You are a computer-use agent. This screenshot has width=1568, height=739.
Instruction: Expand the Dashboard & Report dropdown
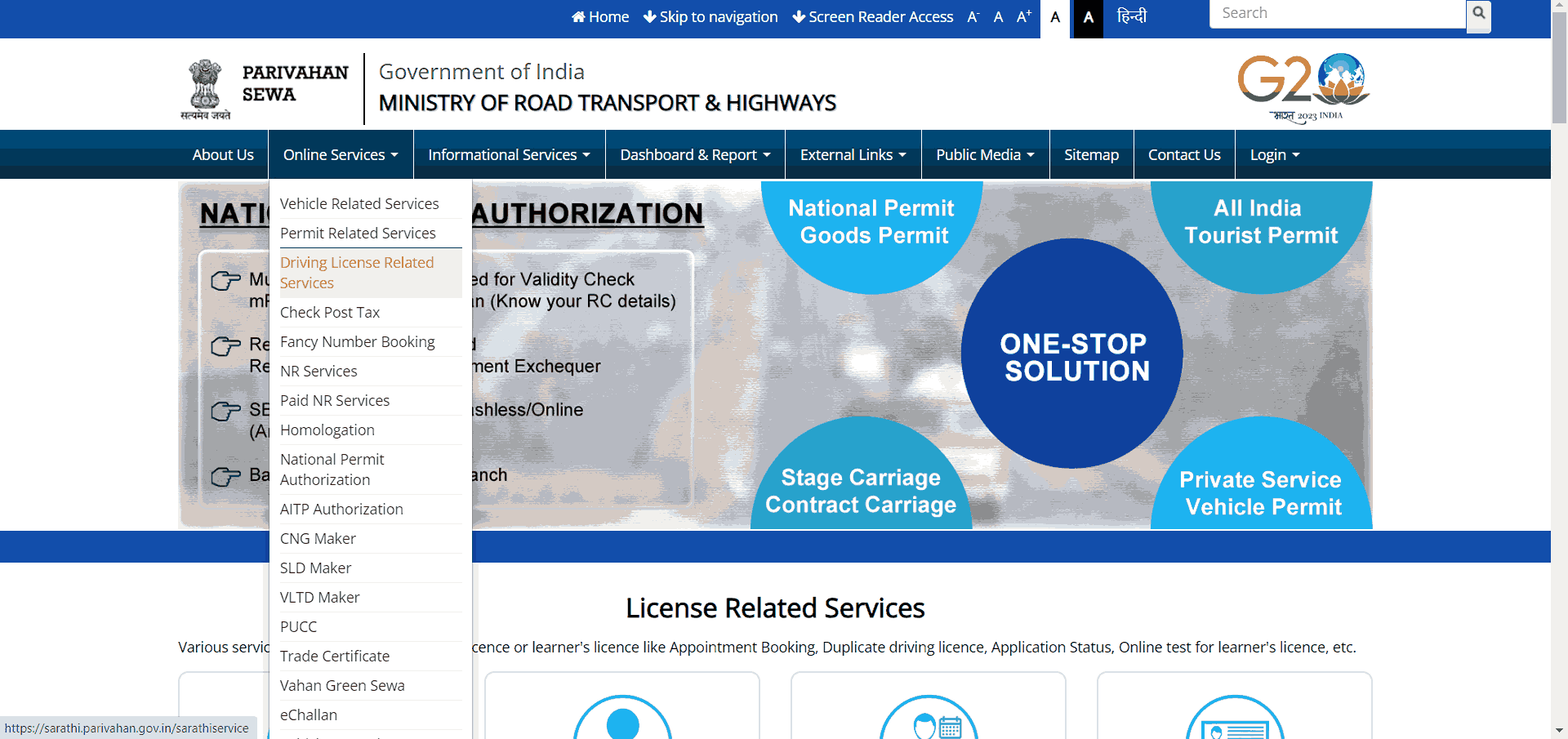[x=695, y=155]
